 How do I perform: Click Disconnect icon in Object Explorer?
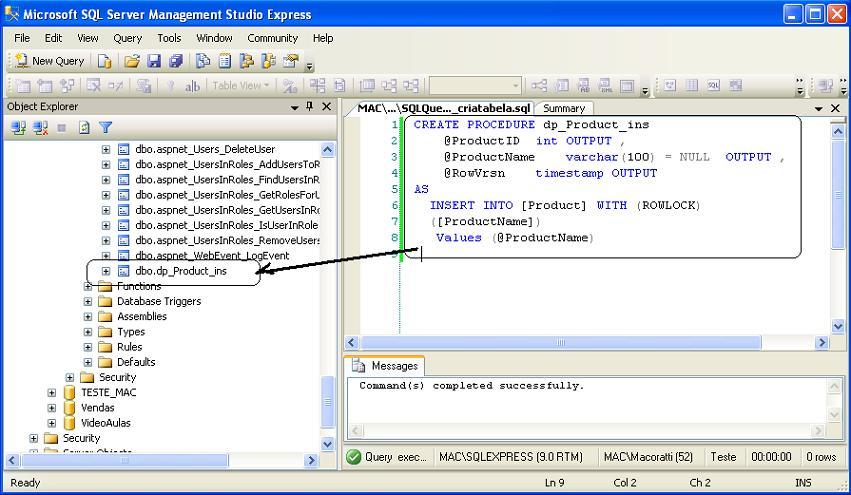tap(38, 128)
